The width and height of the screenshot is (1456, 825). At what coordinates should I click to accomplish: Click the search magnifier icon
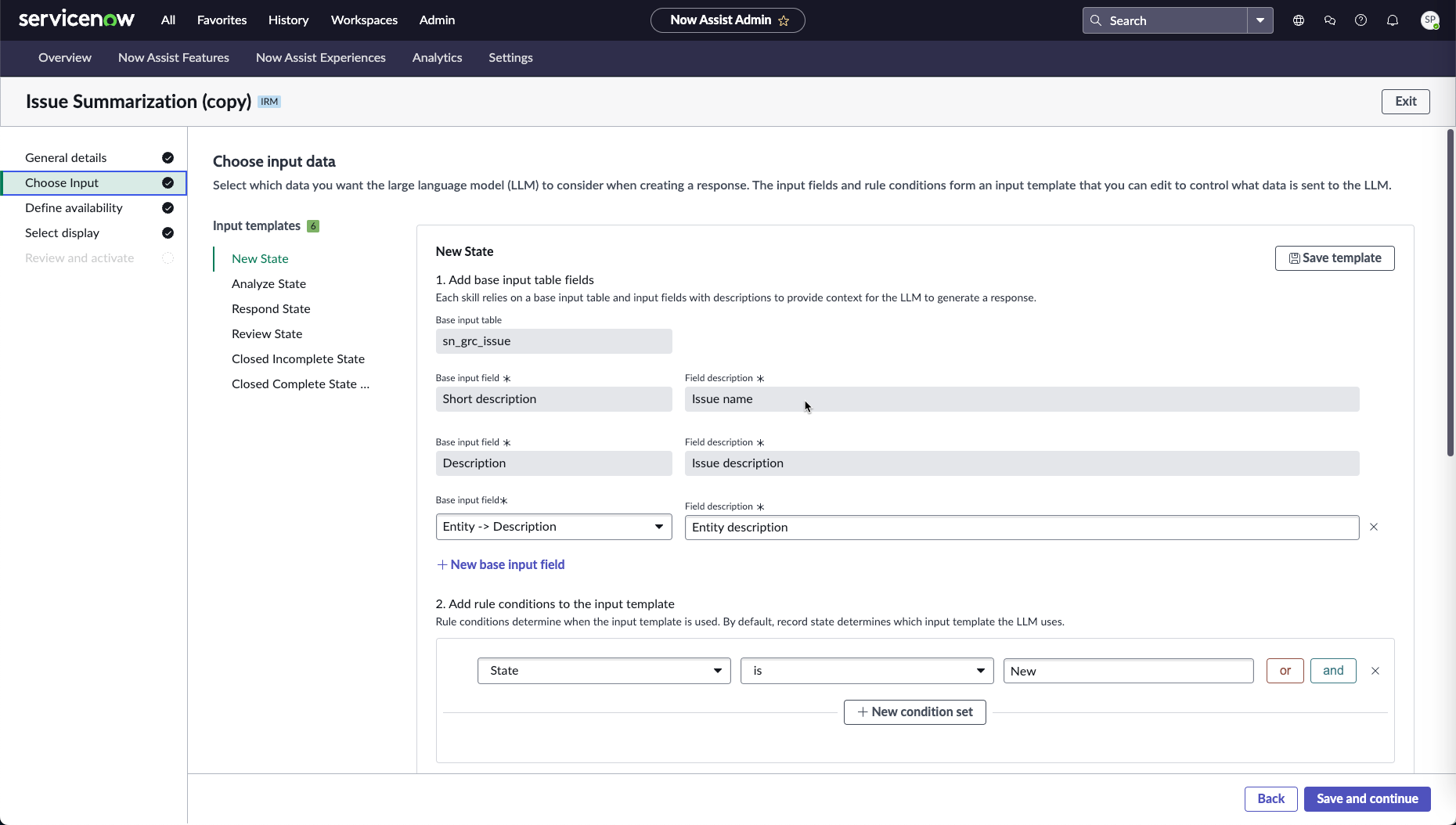click(x=1096, y=20)
